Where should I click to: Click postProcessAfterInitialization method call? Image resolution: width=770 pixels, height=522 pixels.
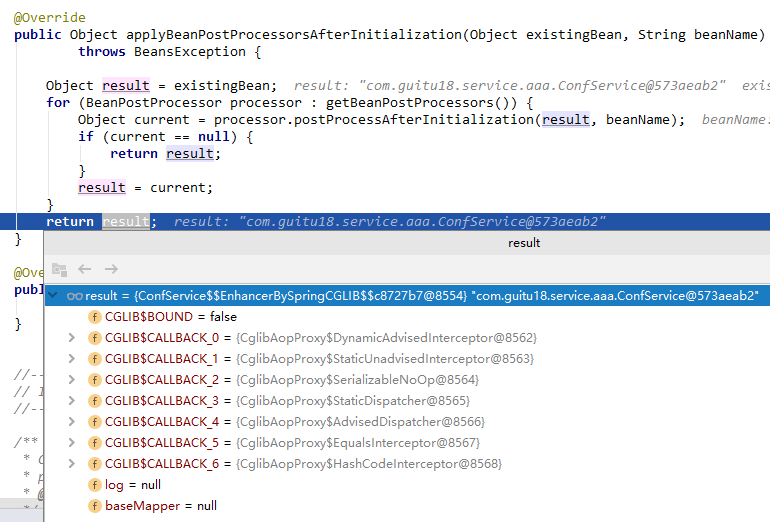coord(414,119)
